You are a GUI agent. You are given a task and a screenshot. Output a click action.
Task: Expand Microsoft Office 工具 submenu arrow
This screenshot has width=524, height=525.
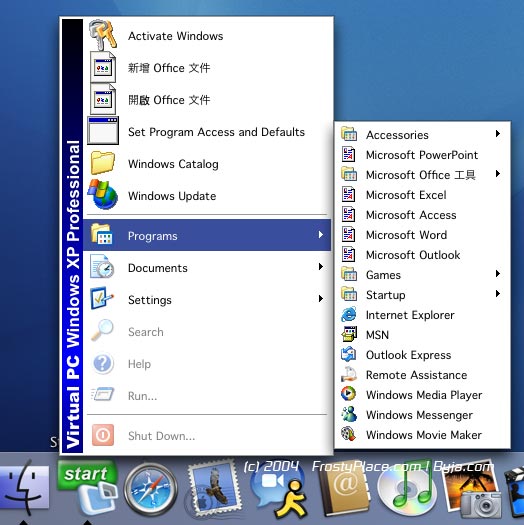(x=498, y=173)
